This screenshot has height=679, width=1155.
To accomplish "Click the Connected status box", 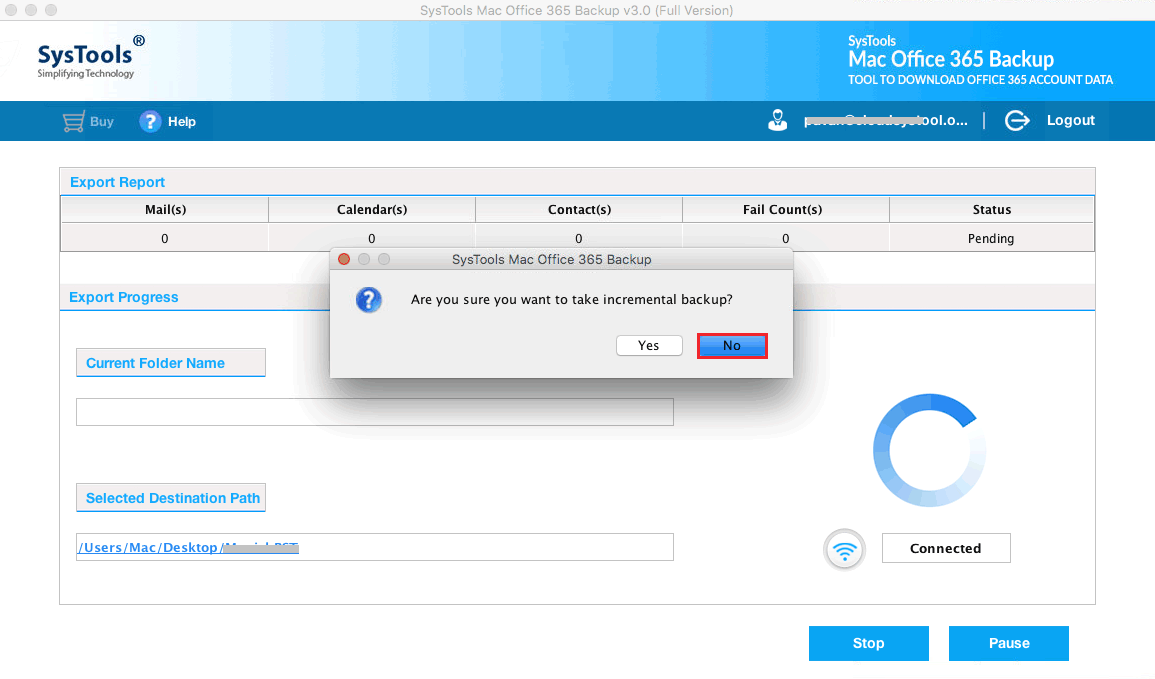I will pos(946,548).
